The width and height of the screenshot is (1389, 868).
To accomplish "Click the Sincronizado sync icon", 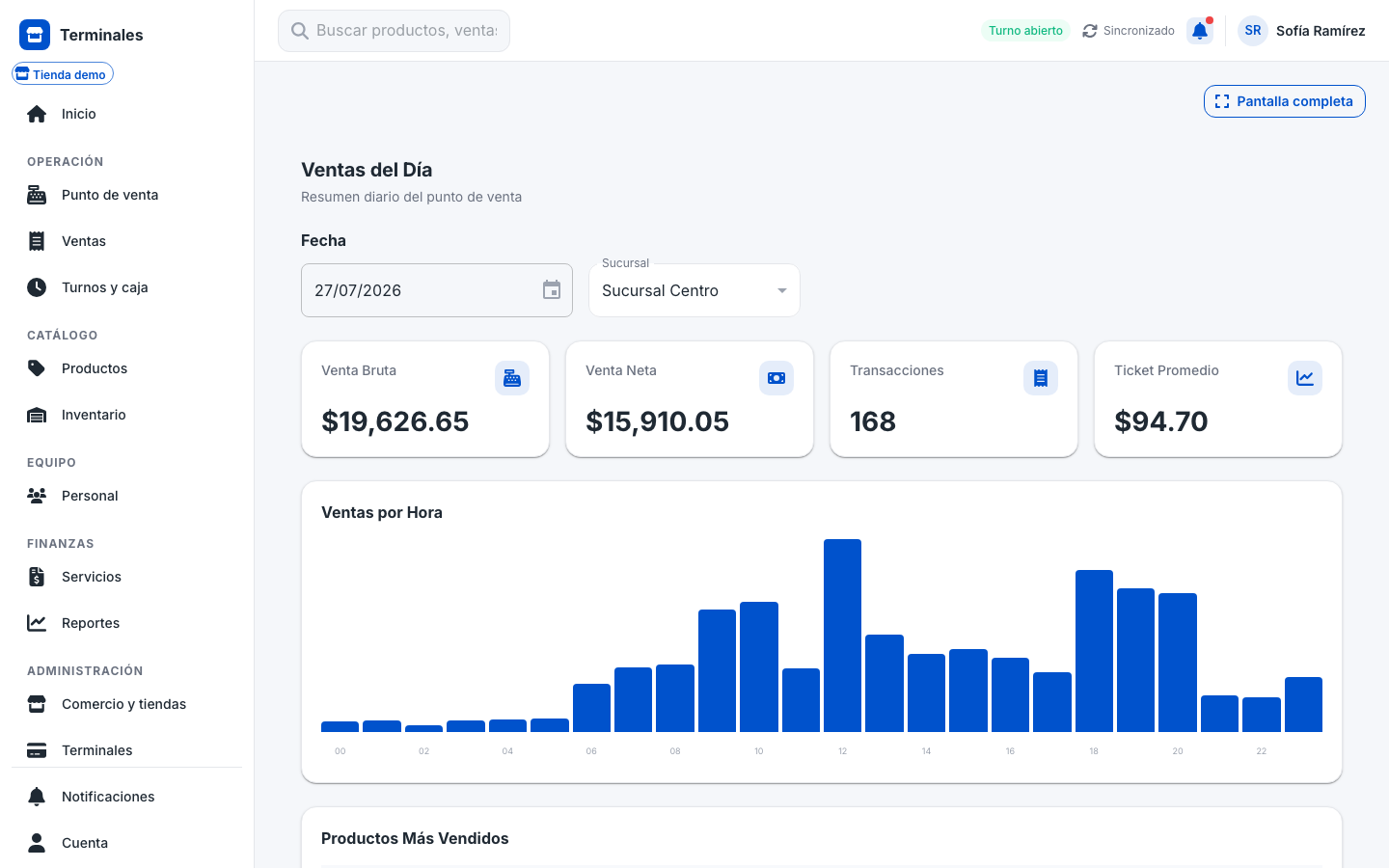I will click(1090, 31).
